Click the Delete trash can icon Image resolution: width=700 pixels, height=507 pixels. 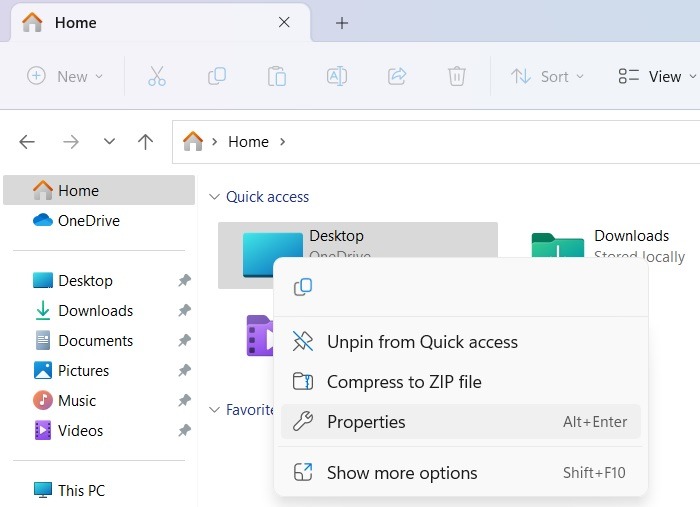[x=456, y=76]
